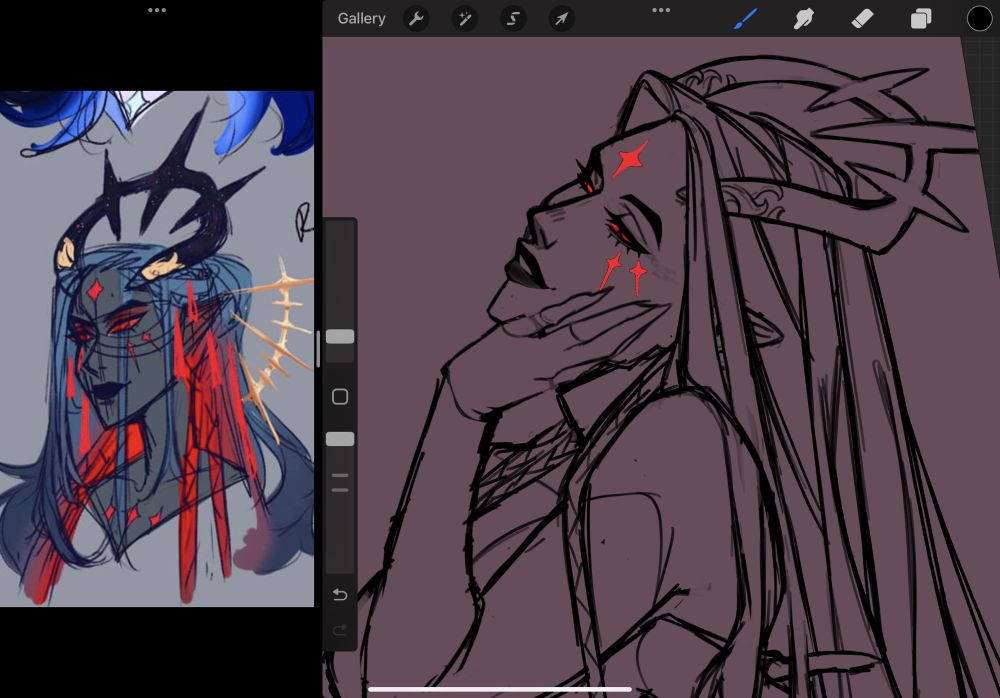Open the Layers panel
The image size is (1000, 698).
tap(920, 19)
